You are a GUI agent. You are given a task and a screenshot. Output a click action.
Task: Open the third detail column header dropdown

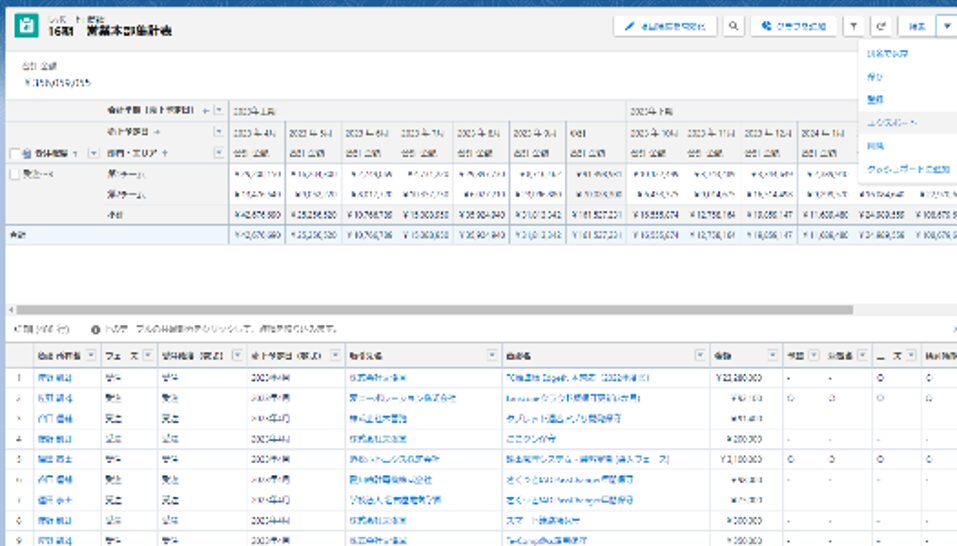click(237, 355)
